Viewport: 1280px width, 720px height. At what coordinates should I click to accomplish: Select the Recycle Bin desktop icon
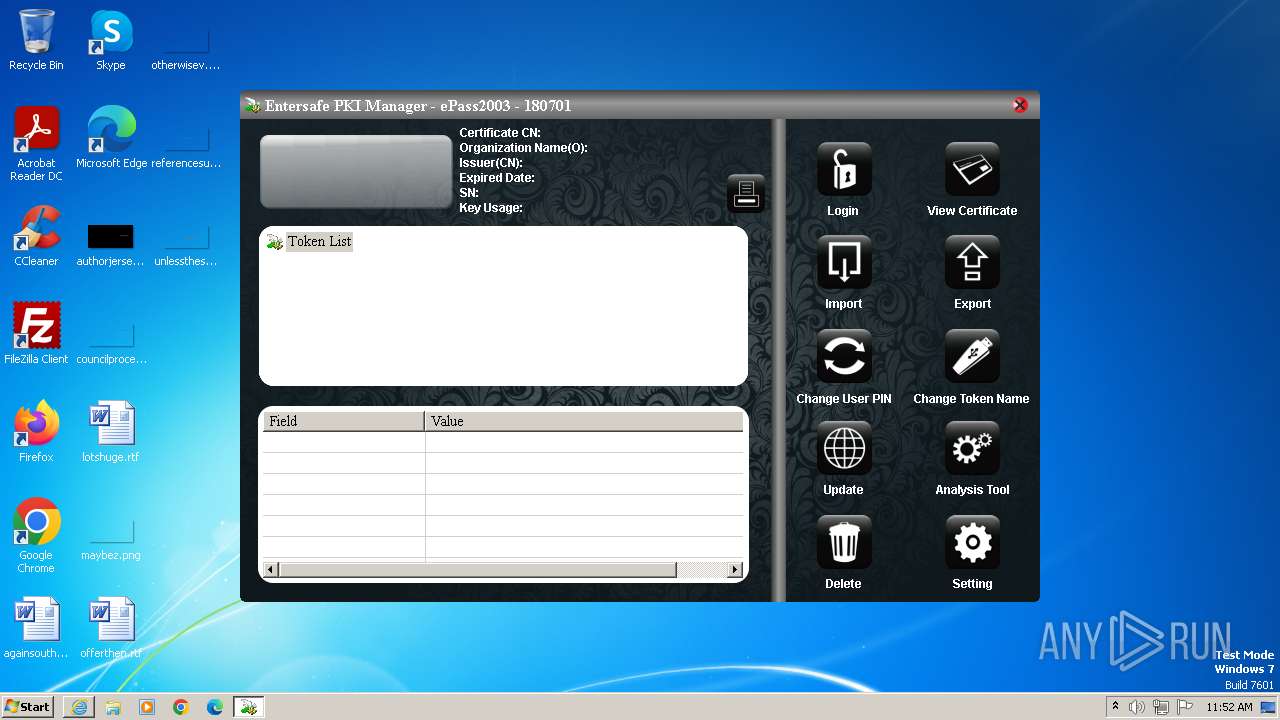click(36, 40)
